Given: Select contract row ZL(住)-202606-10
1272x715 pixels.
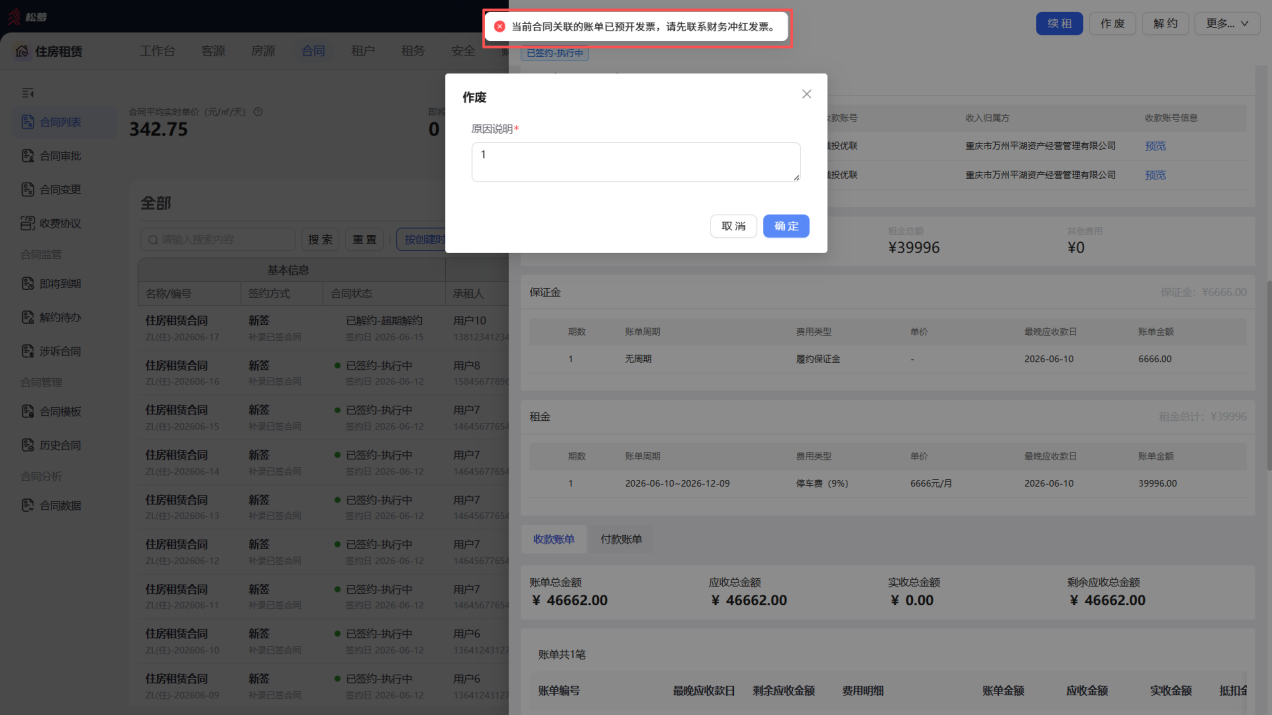Looking at the screenshot, I should click(323, 641).
